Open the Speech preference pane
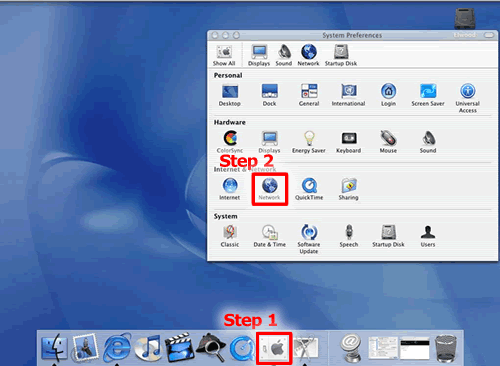This screenshot has width=500, height=366. click(x=349, y=236)
